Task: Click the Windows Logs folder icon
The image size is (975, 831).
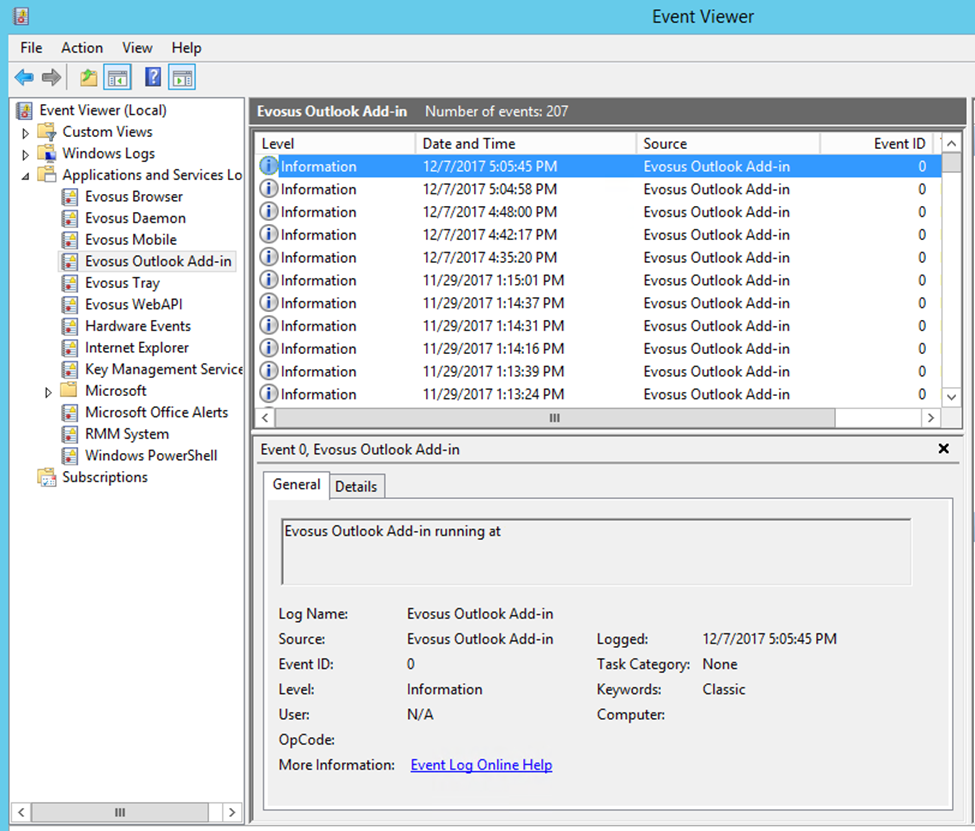Action: tap(47, 153)
